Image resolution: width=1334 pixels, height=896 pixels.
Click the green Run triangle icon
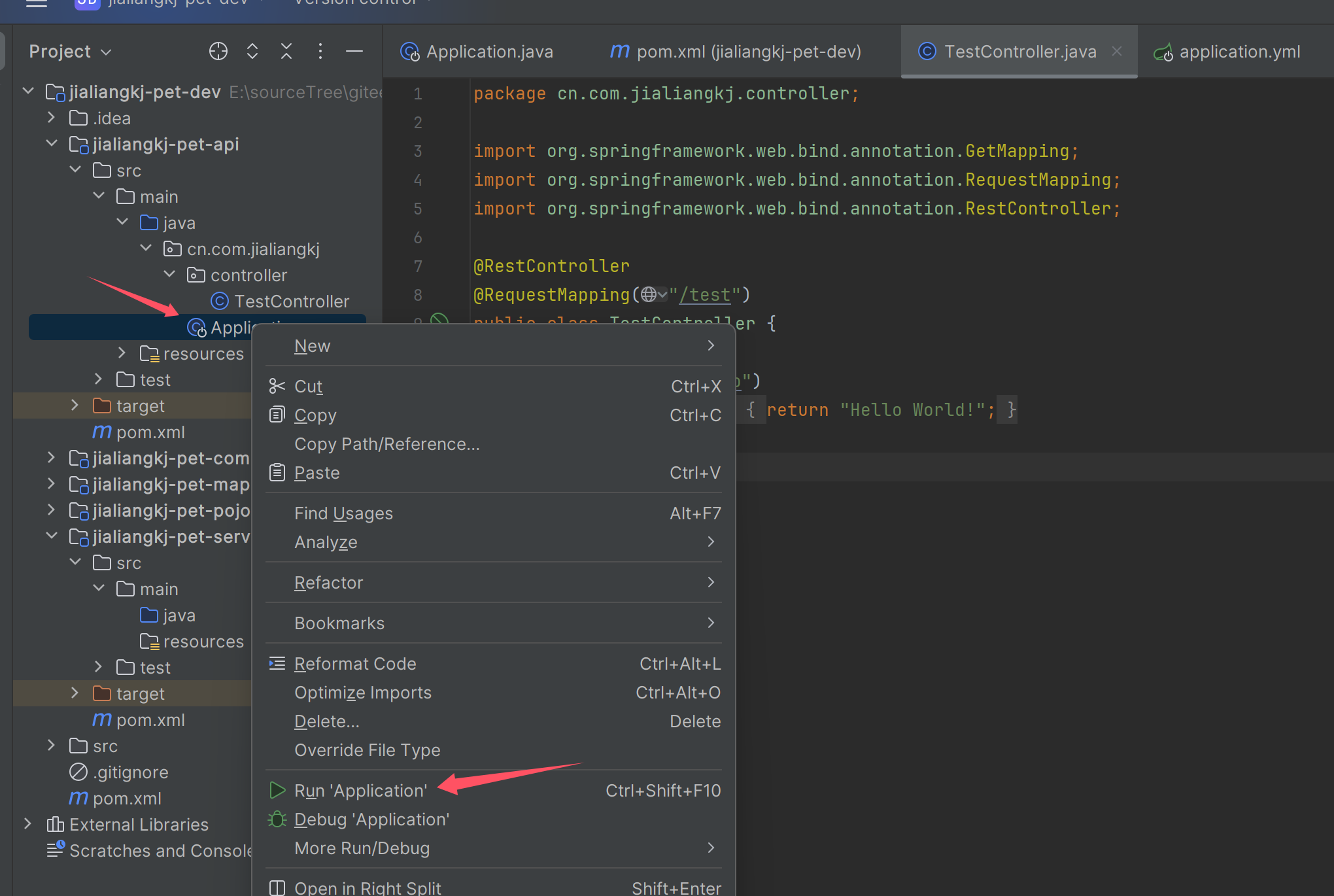277,790
